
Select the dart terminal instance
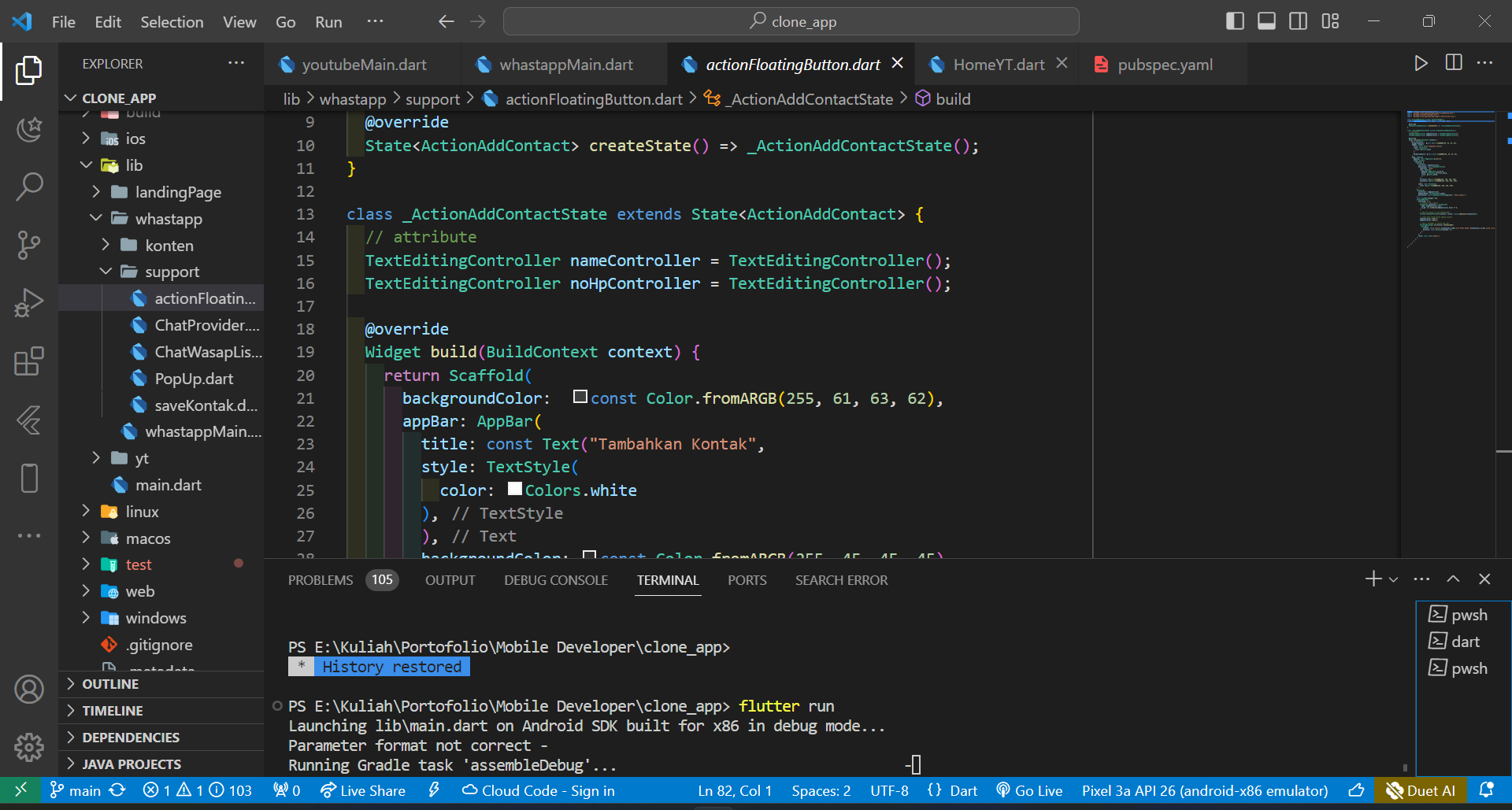[1465, 642]
